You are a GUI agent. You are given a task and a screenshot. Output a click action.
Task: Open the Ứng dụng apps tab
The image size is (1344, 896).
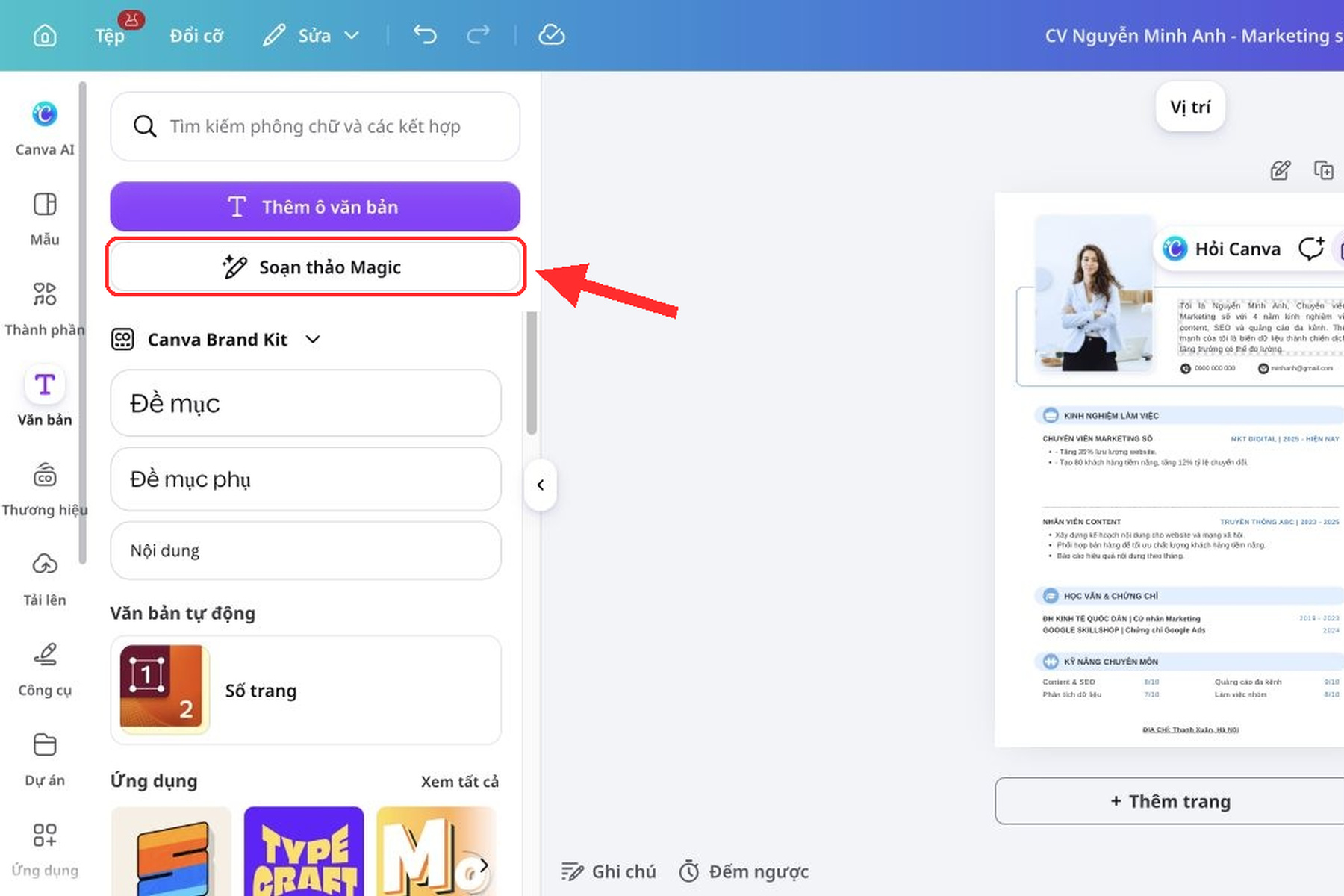tap(45, 850)
